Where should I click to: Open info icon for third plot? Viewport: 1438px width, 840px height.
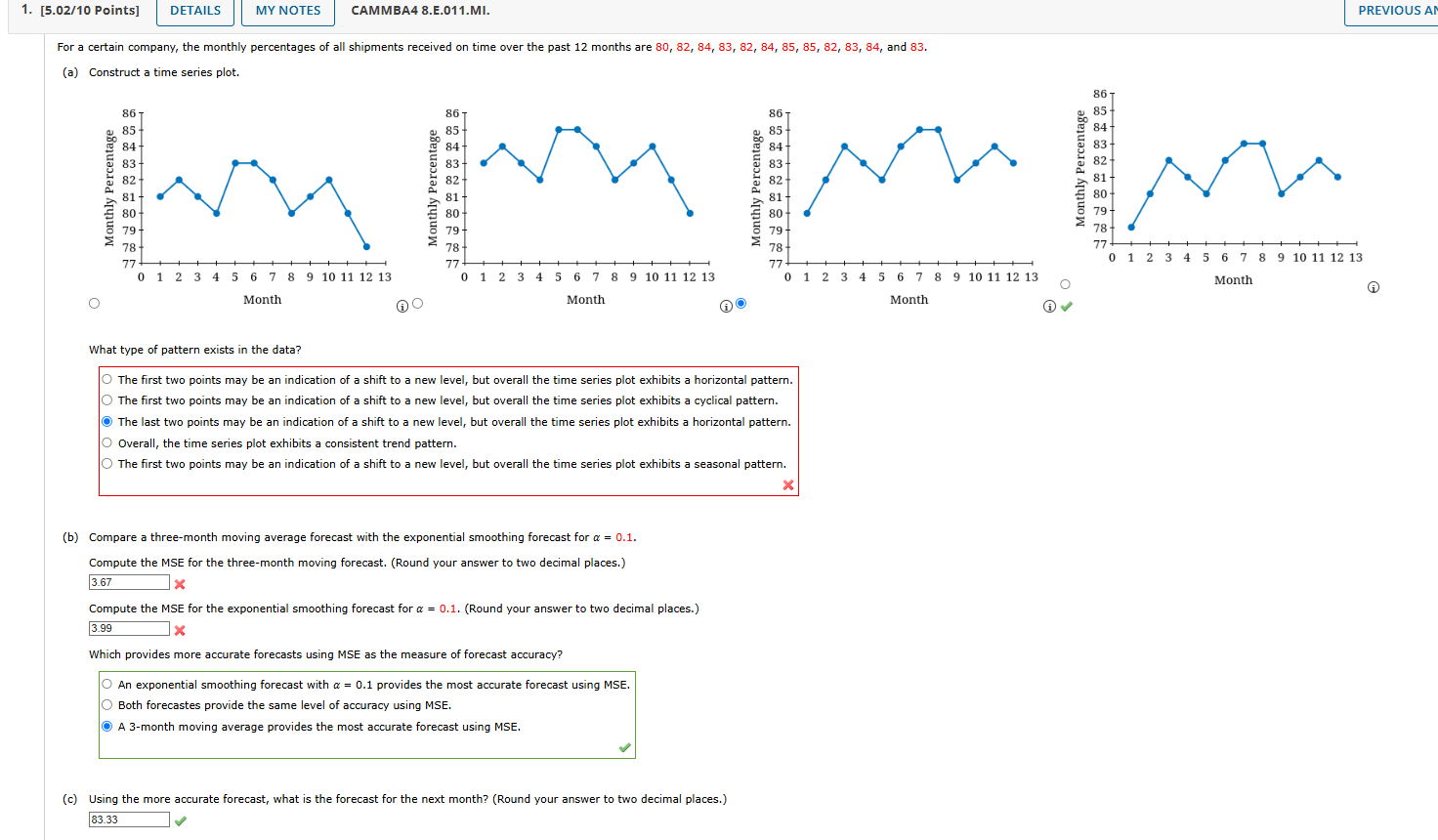1049,307
